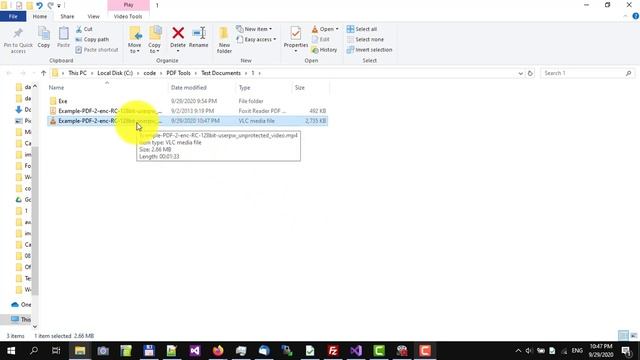Open FileZilla from the taskbar
640x360 pixels.
[x=333, y=351]
